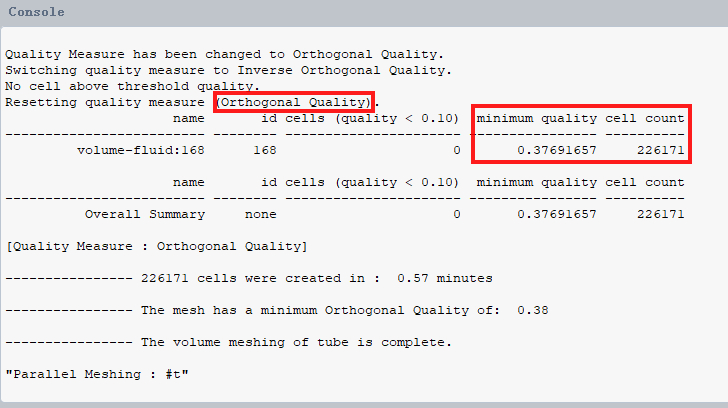
Task: Click the word none in the Overall Summary row
Action: click(x=261, y=214)
